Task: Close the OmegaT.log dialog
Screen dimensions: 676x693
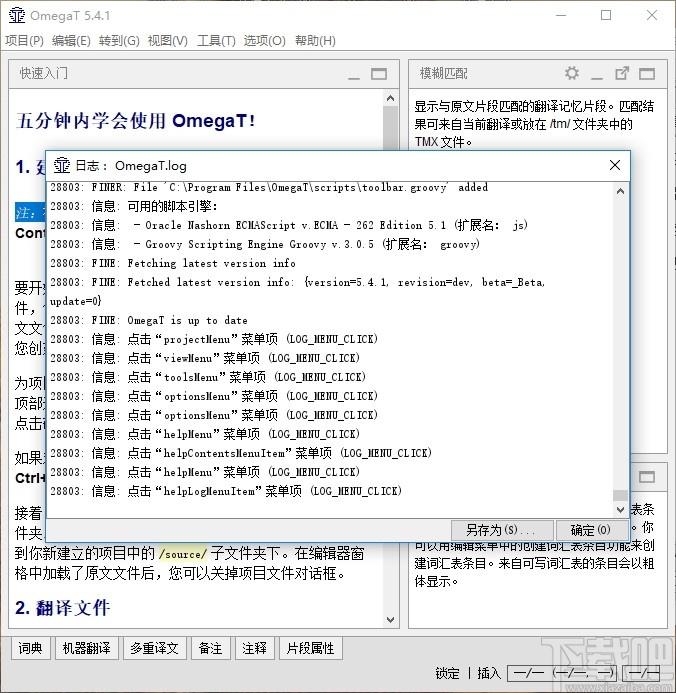Action: (x=615, y=165)
